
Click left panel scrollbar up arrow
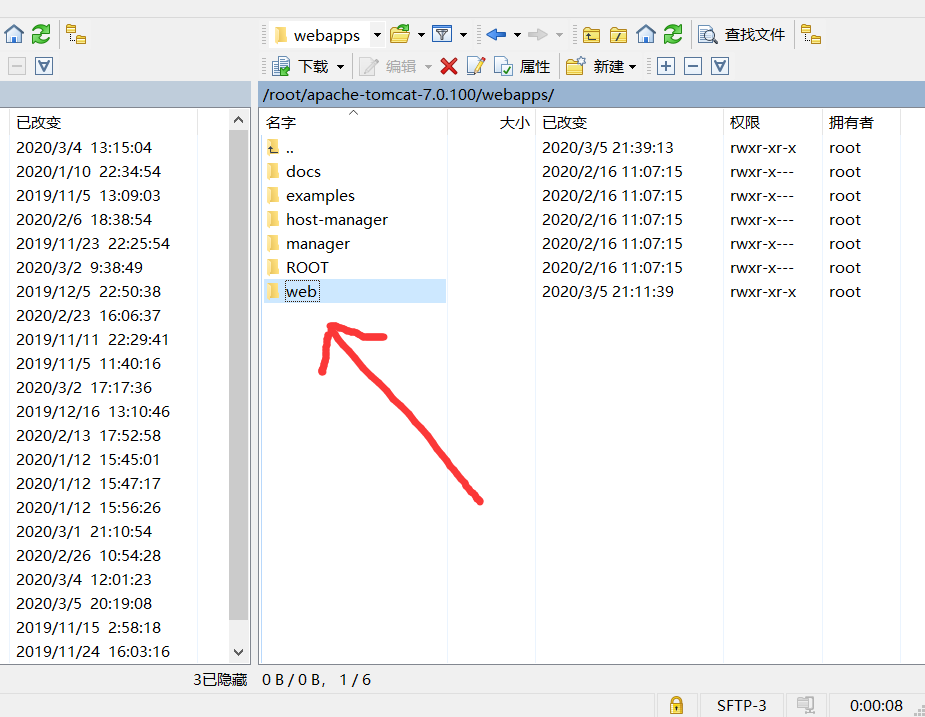pyautogui.click(x=238, y=120)
